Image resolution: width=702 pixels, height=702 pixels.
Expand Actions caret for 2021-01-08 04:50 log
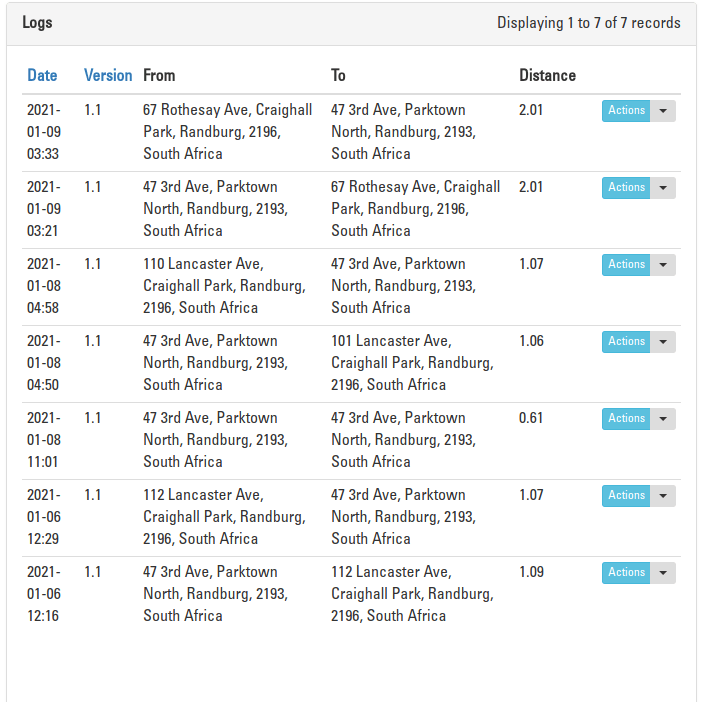click(x=664, y=342)
